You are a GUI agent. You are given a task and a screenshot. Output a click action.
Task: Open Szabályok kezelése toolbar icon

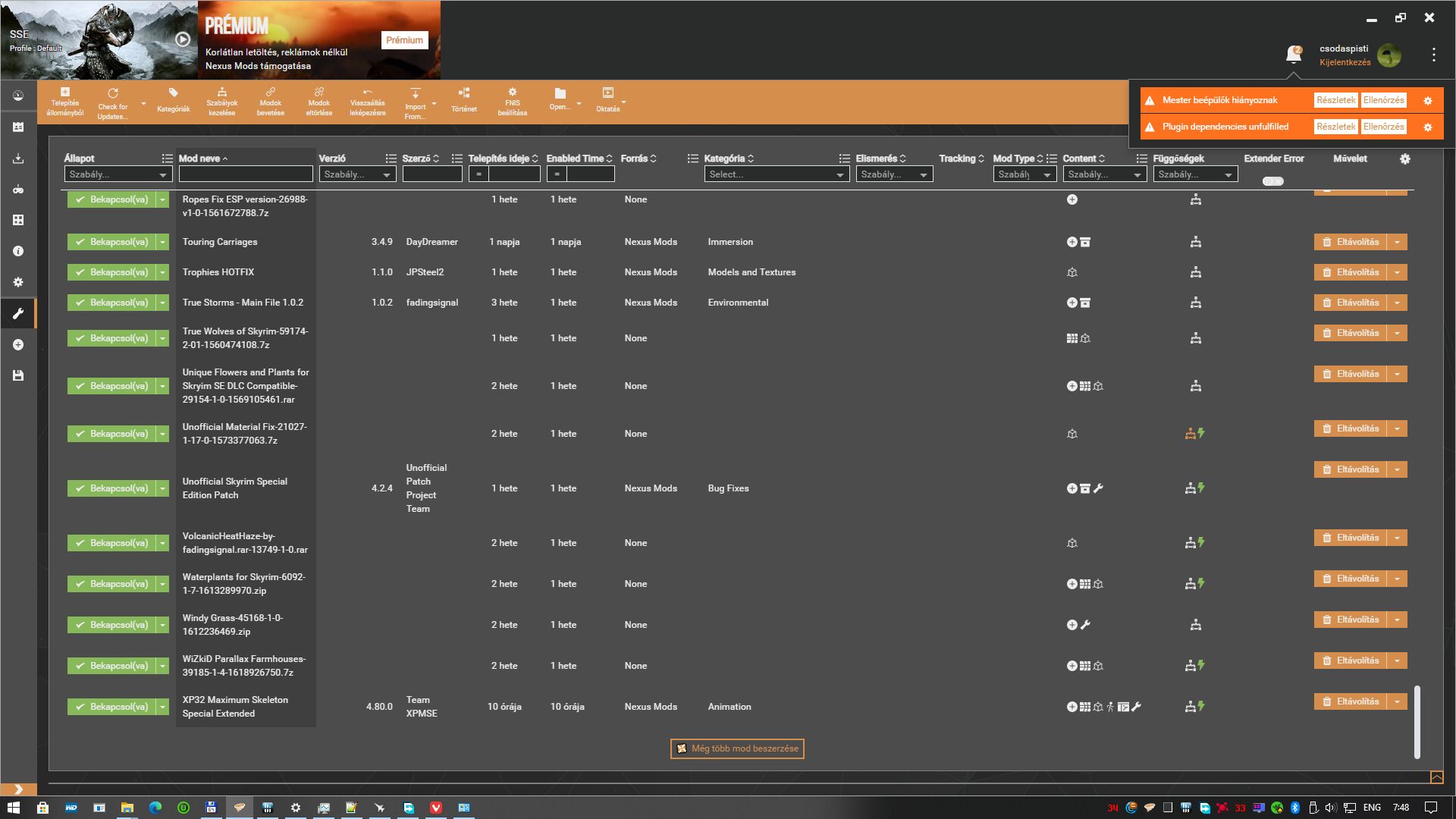(221, 102)
